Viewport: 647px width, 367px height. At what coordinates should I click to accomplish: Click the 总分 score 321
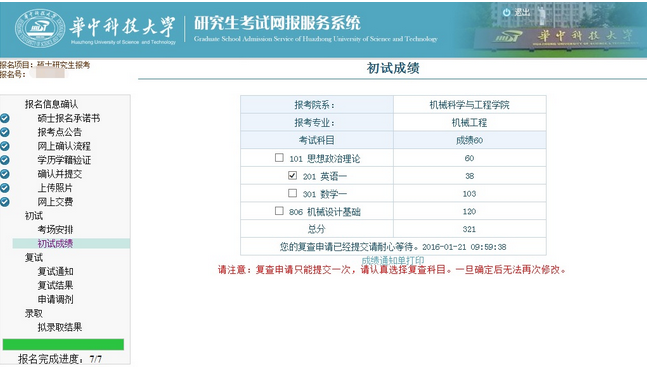point(469,229)
